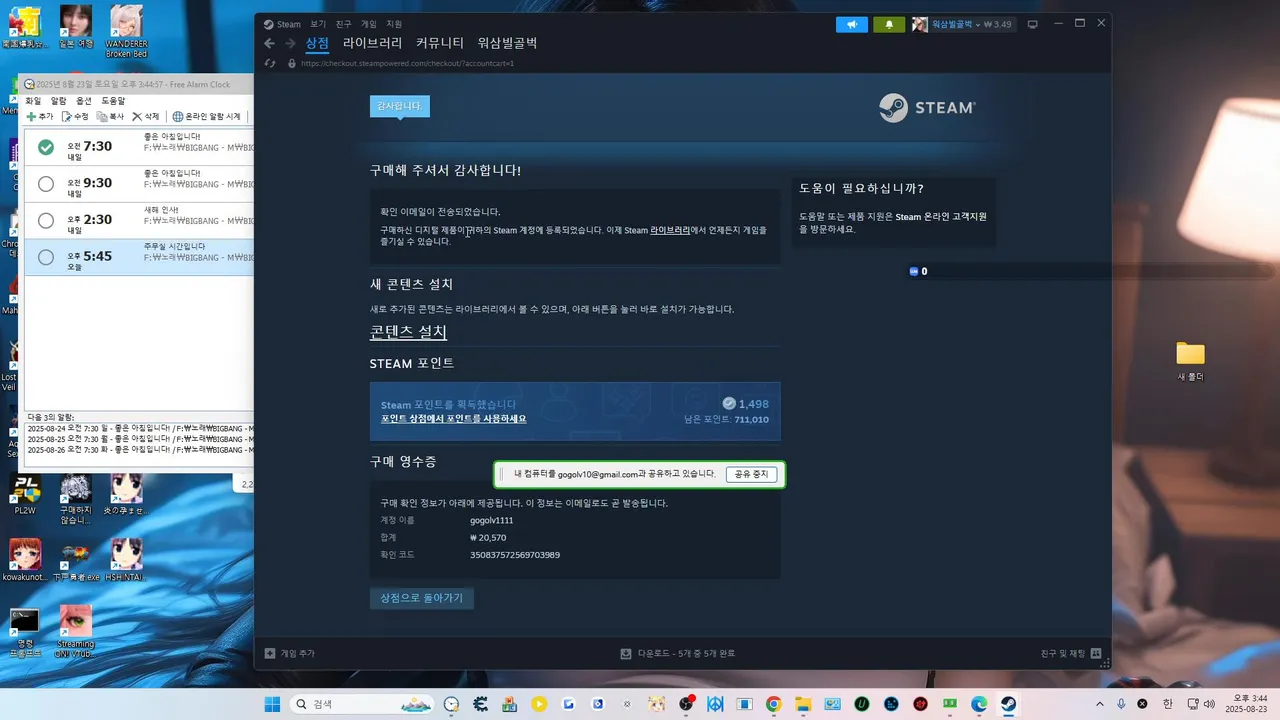Screen dimensions: 1280x720
Task: Open 포인트 상점에서 포인트를 사용하세요 link
Action: pyautogui.click(x=453, y=419)
